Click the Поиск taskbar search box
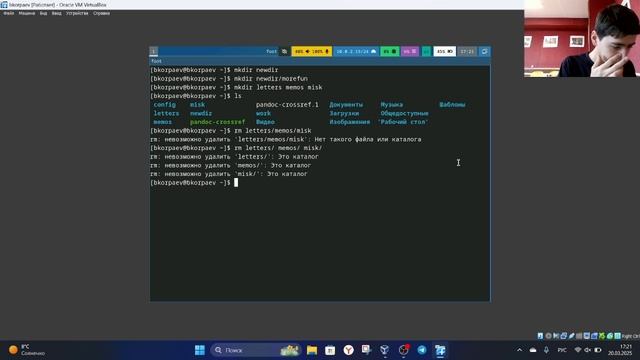 pos(256,350)
